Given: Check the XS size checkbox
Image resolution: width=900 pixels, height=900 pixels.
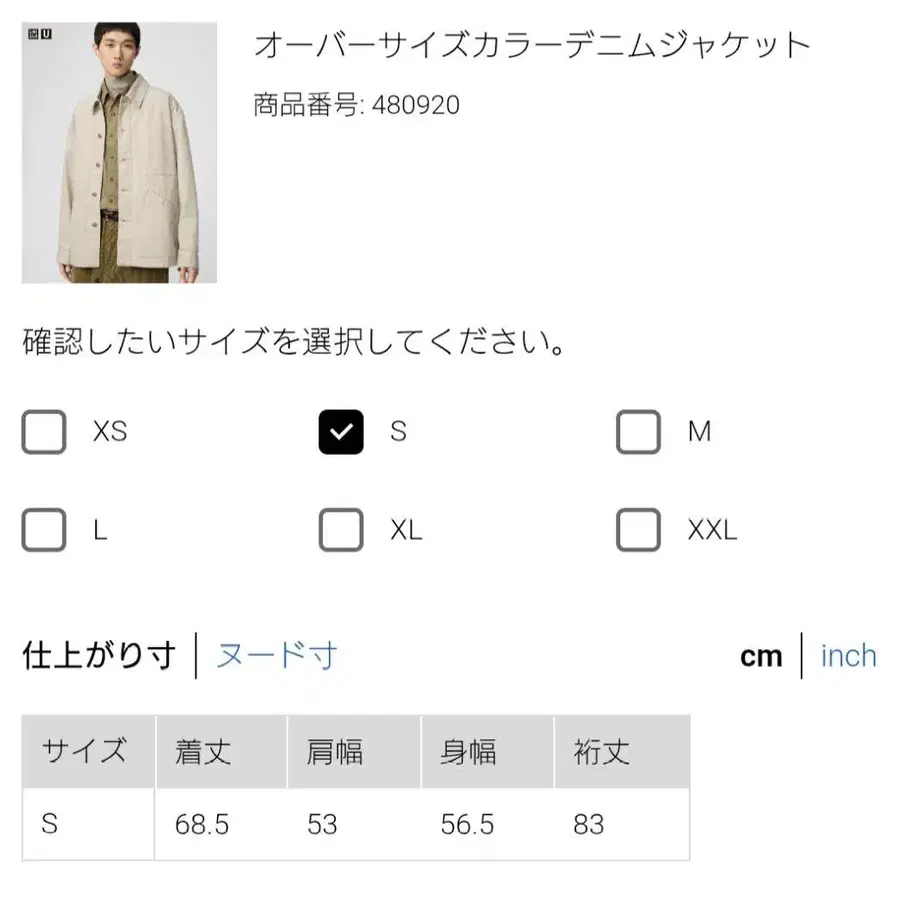Looking at the screenshot, I should [x=44, y=432].
